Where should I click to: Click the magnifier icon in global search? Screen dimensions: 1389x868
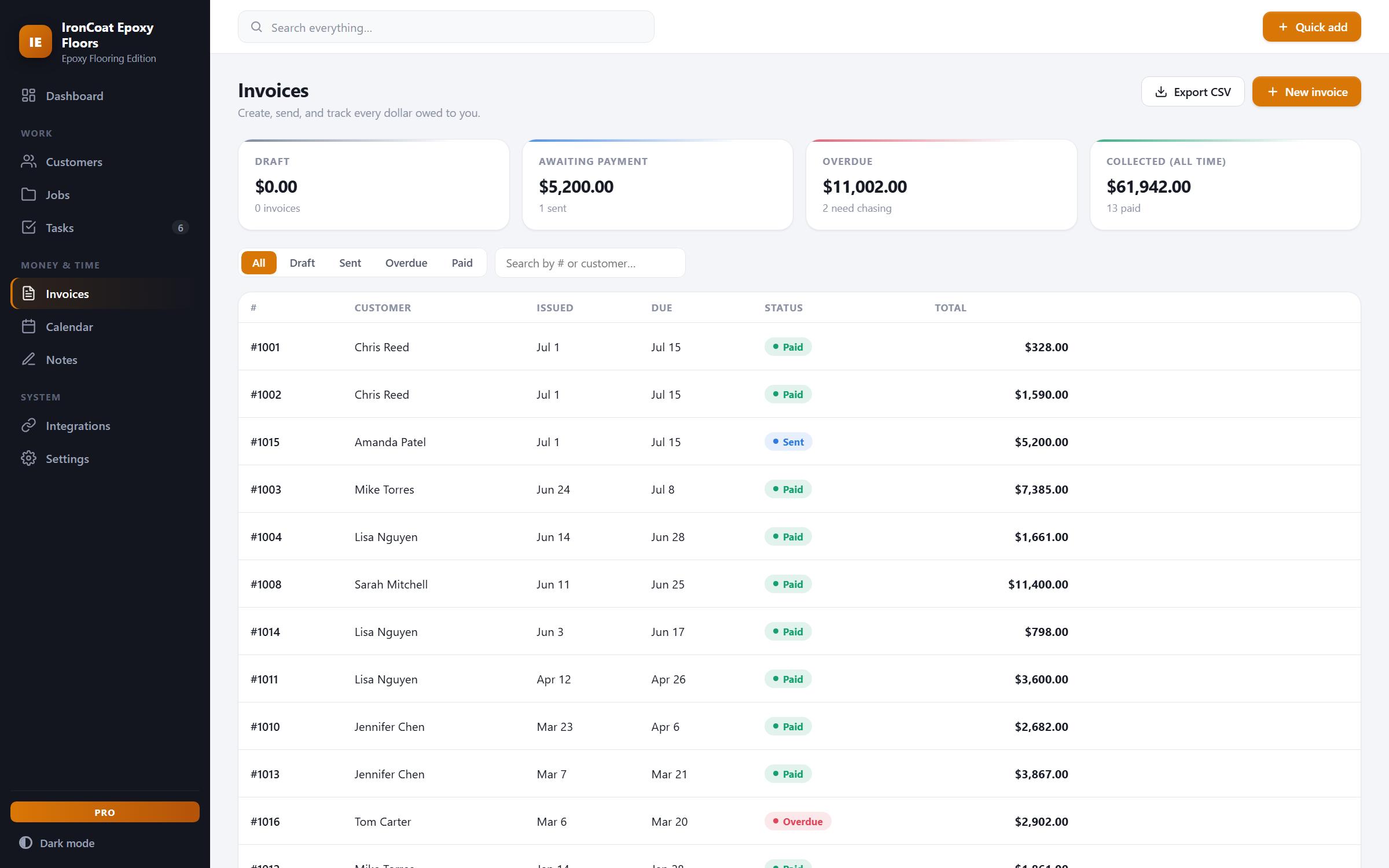(256, 27)
